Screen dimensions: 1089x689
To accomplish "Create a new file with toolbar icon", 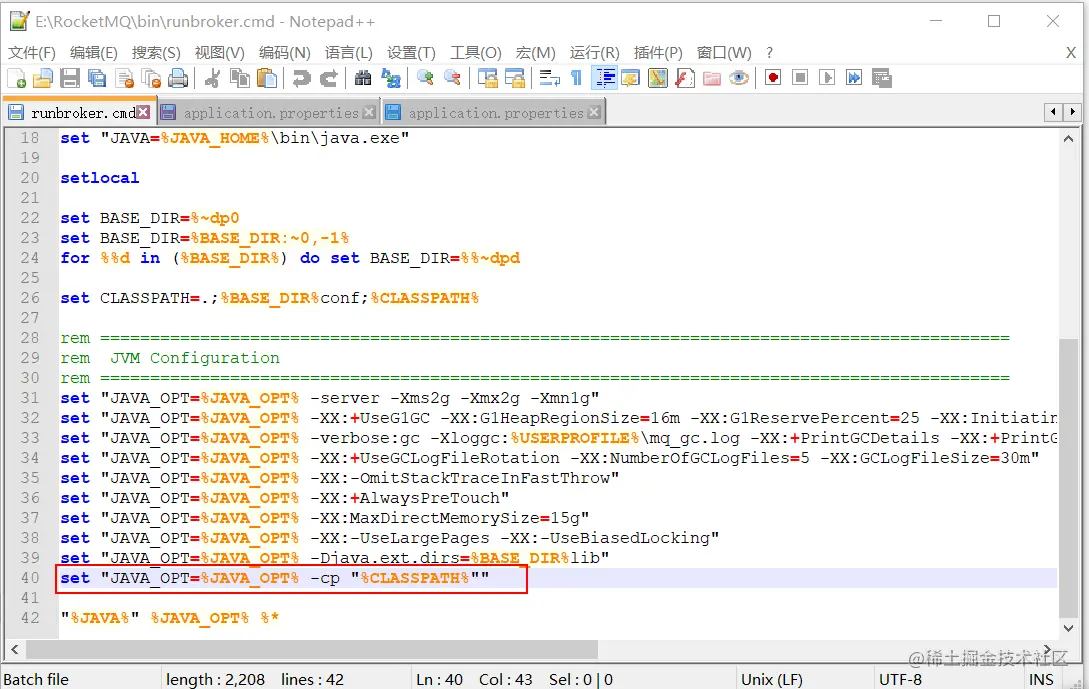I will (16, 78).
